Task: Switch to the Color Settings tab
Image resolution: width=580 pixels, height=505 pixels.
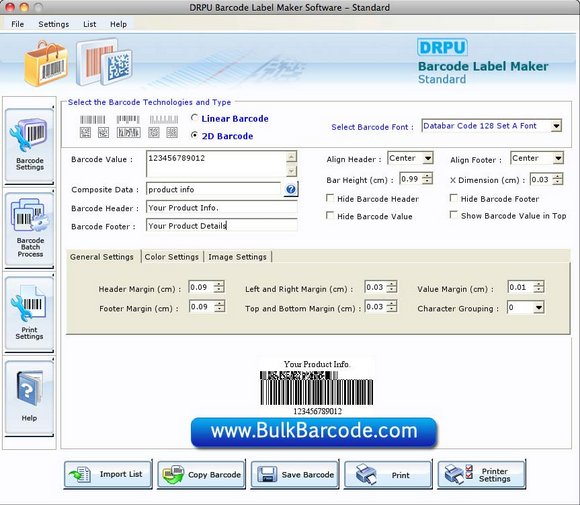Action: (x=172, y=257)
